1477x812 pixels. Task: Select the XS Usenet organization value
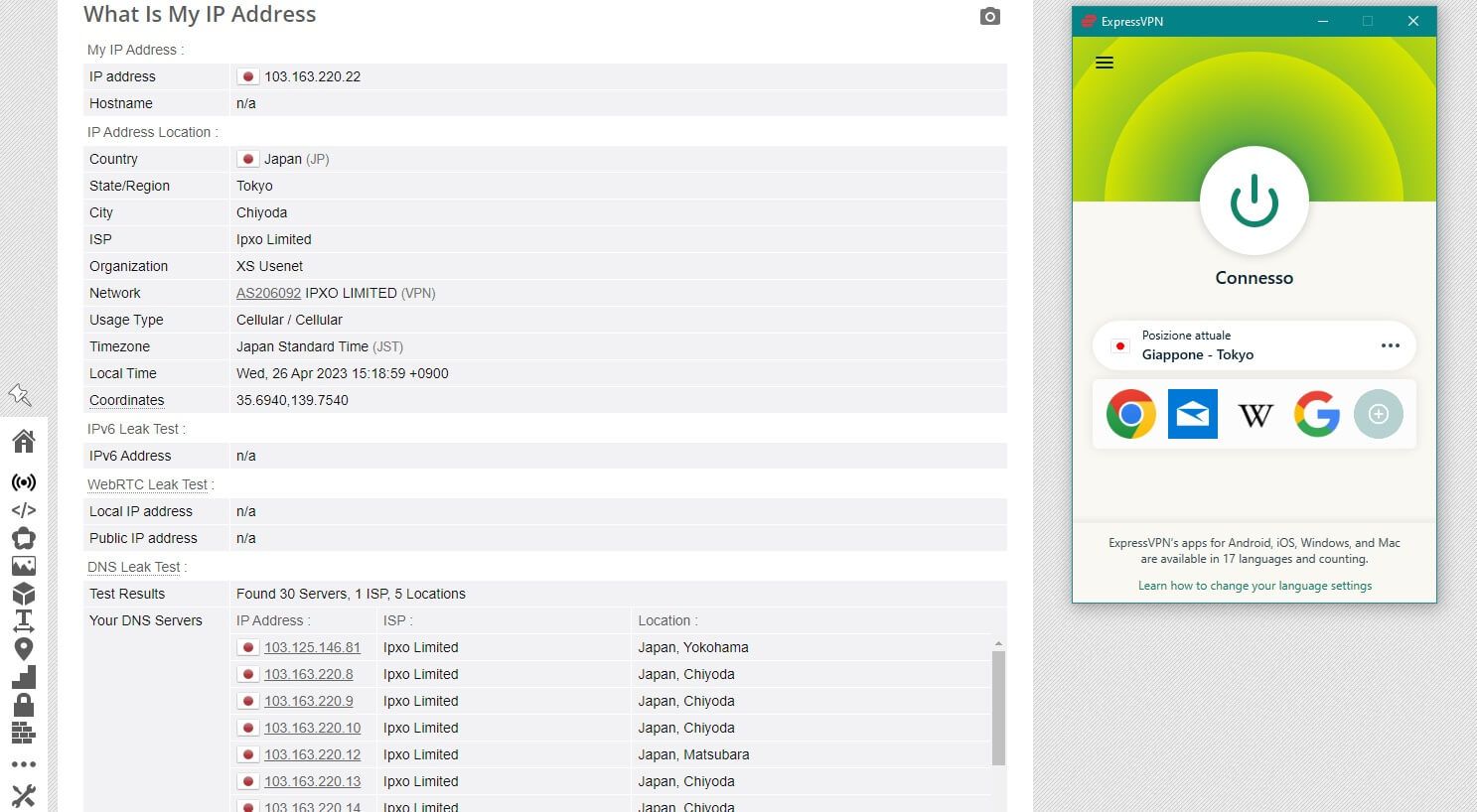tap(269, 266)
